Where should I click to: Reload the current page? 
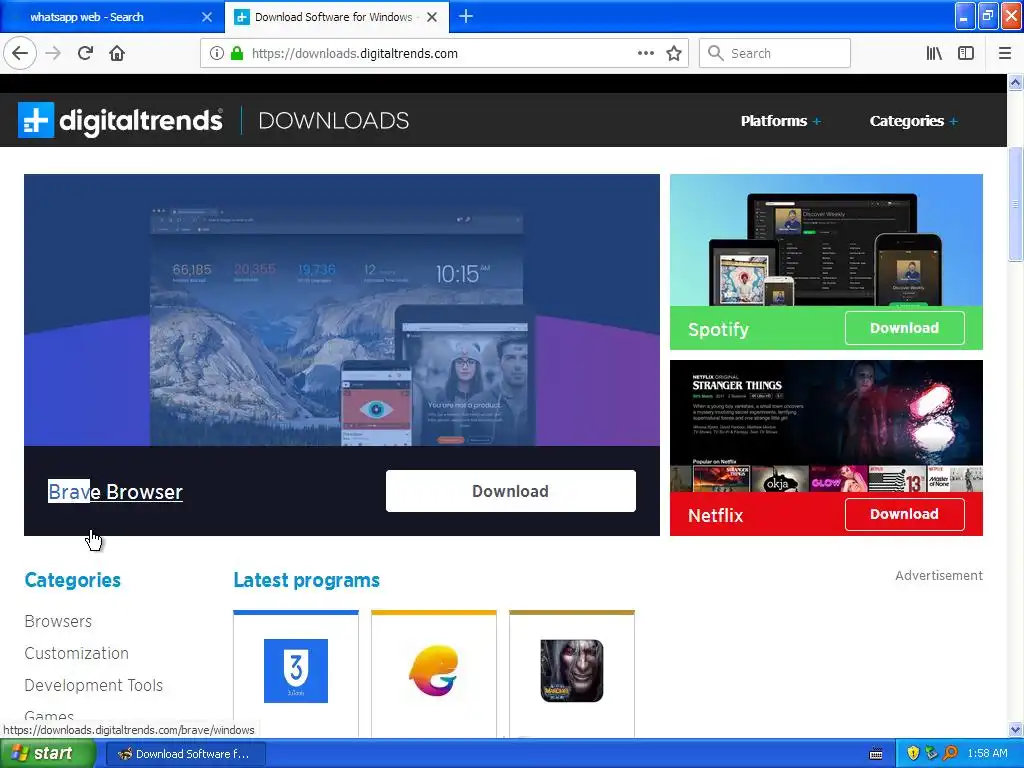86,54
